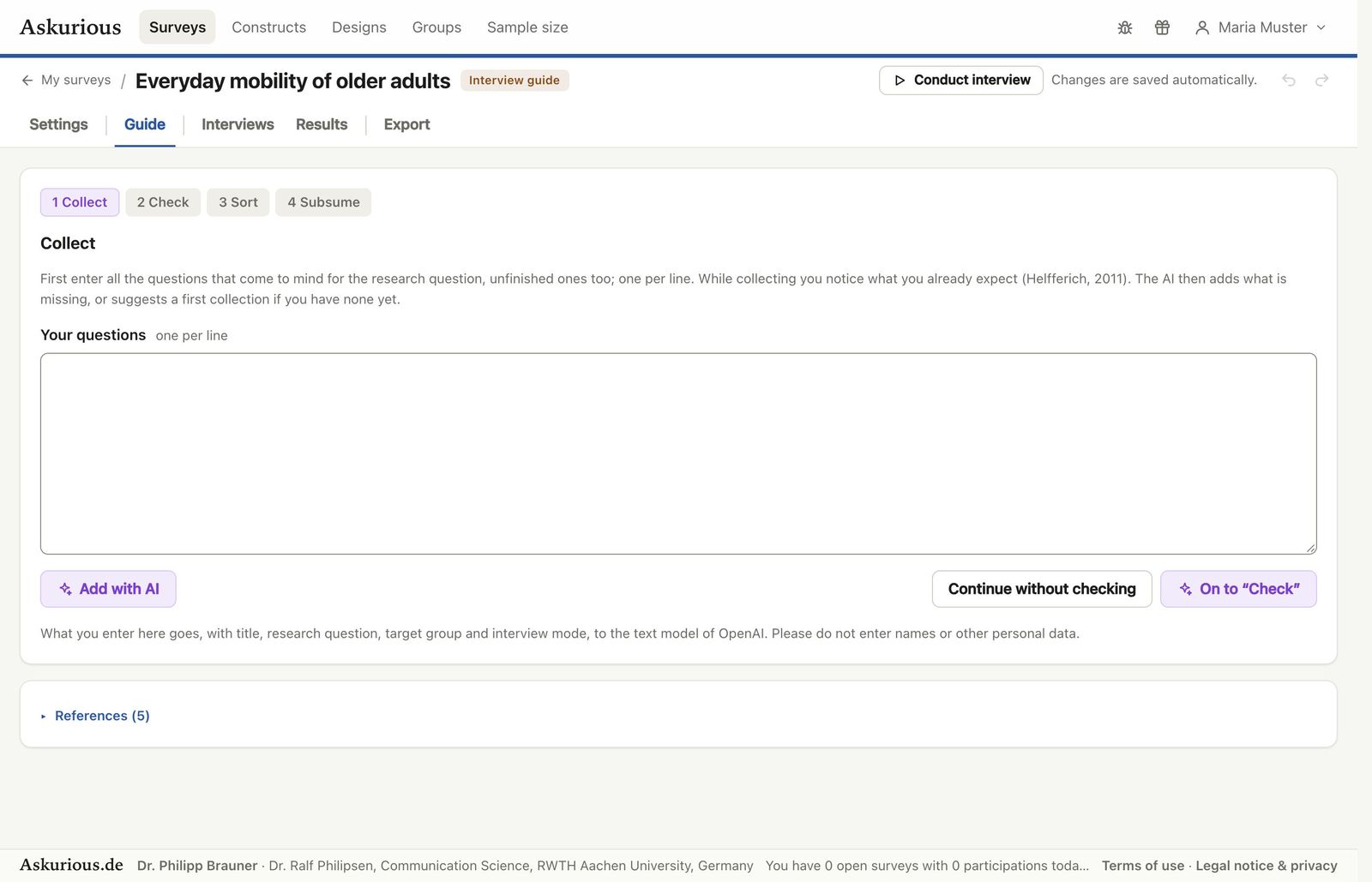Screen dimensions: 1372x882
Task: Switch to the Settings tab
Action: tap(58, 124)
